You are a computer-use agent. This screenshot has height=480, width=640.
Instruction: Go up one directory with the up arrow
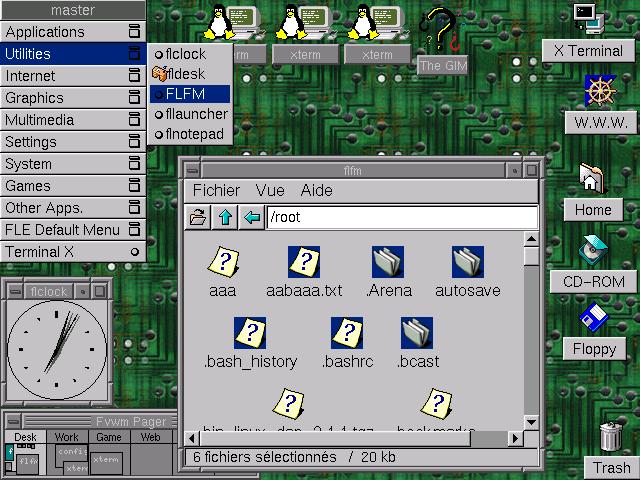225,217
